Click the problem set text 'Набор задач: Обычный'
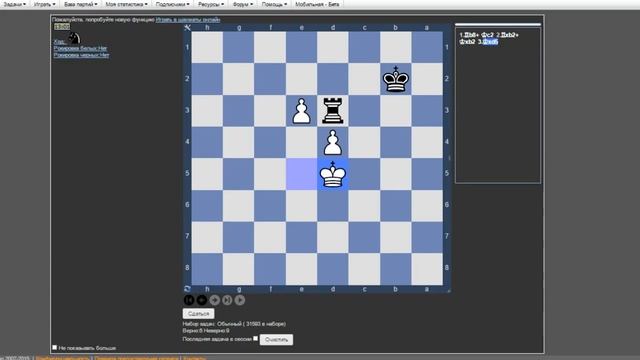The image size is (640, 360). [212, 324]
